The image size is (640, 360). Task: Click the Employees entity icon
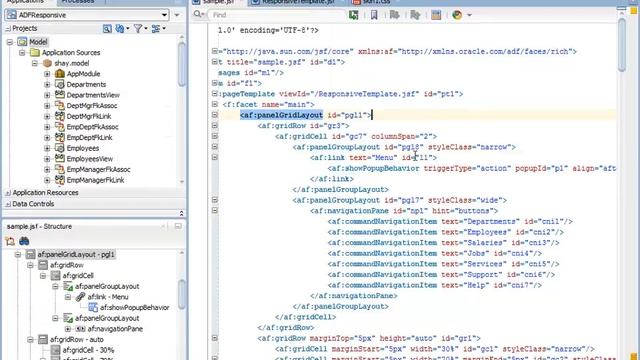click(x=60, y=148)
